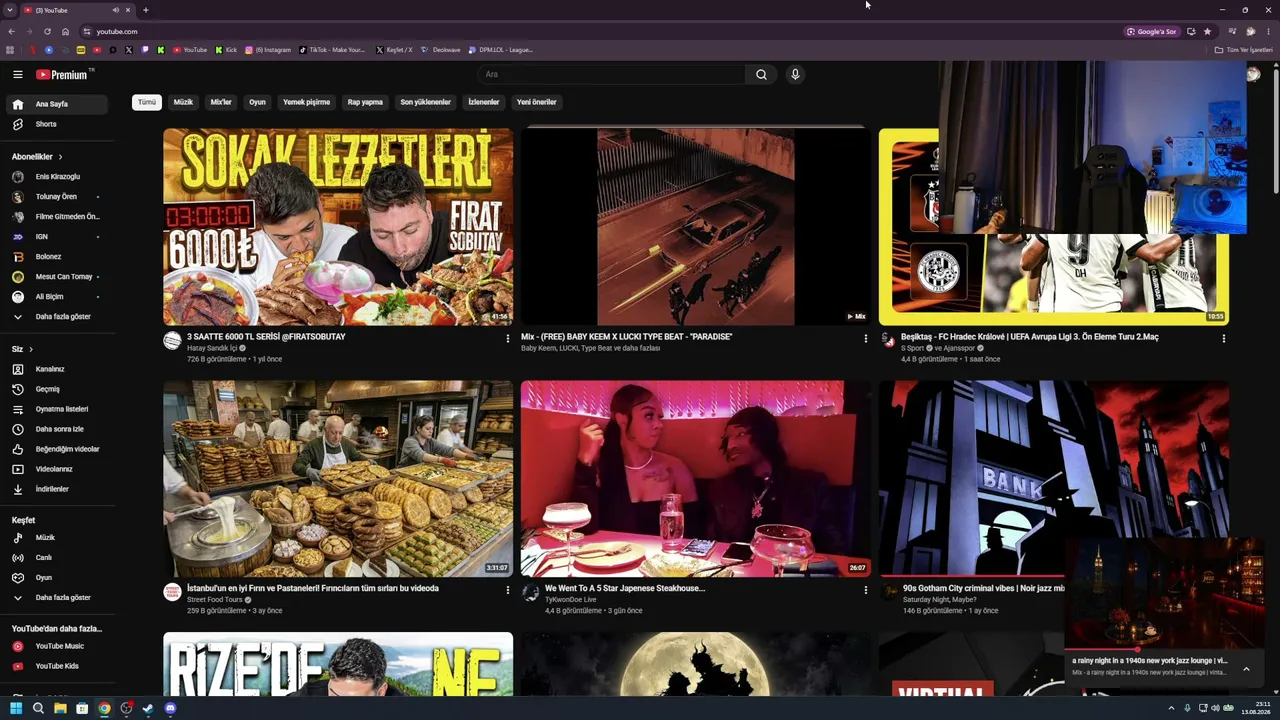Select the İzlenenler filter chip
1280x720 pixels.
pyautogui.click(x=484, y=102)
